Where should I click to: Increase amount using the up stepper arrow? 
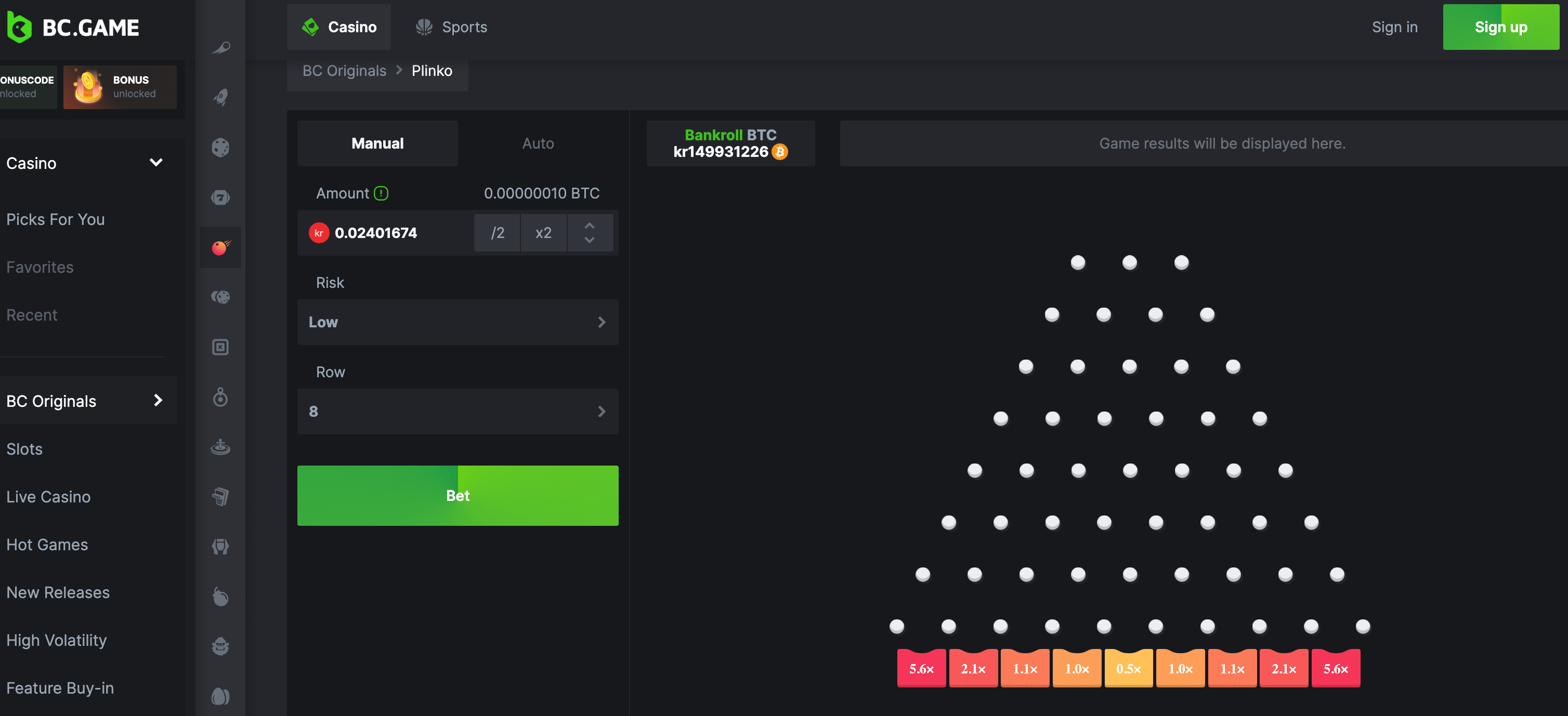click(x=589, y=225)
